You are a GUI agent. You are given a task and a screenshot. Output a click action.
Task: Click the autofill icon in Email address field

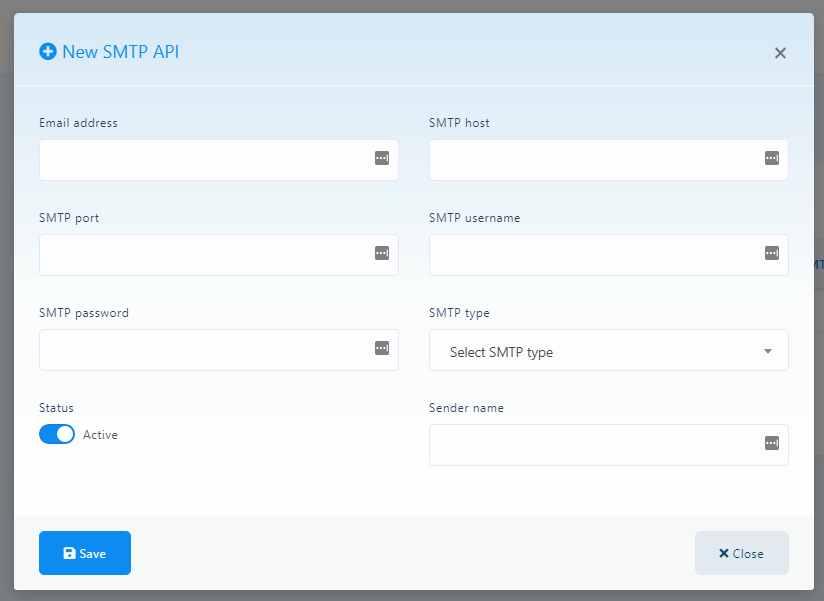point(381,158)
